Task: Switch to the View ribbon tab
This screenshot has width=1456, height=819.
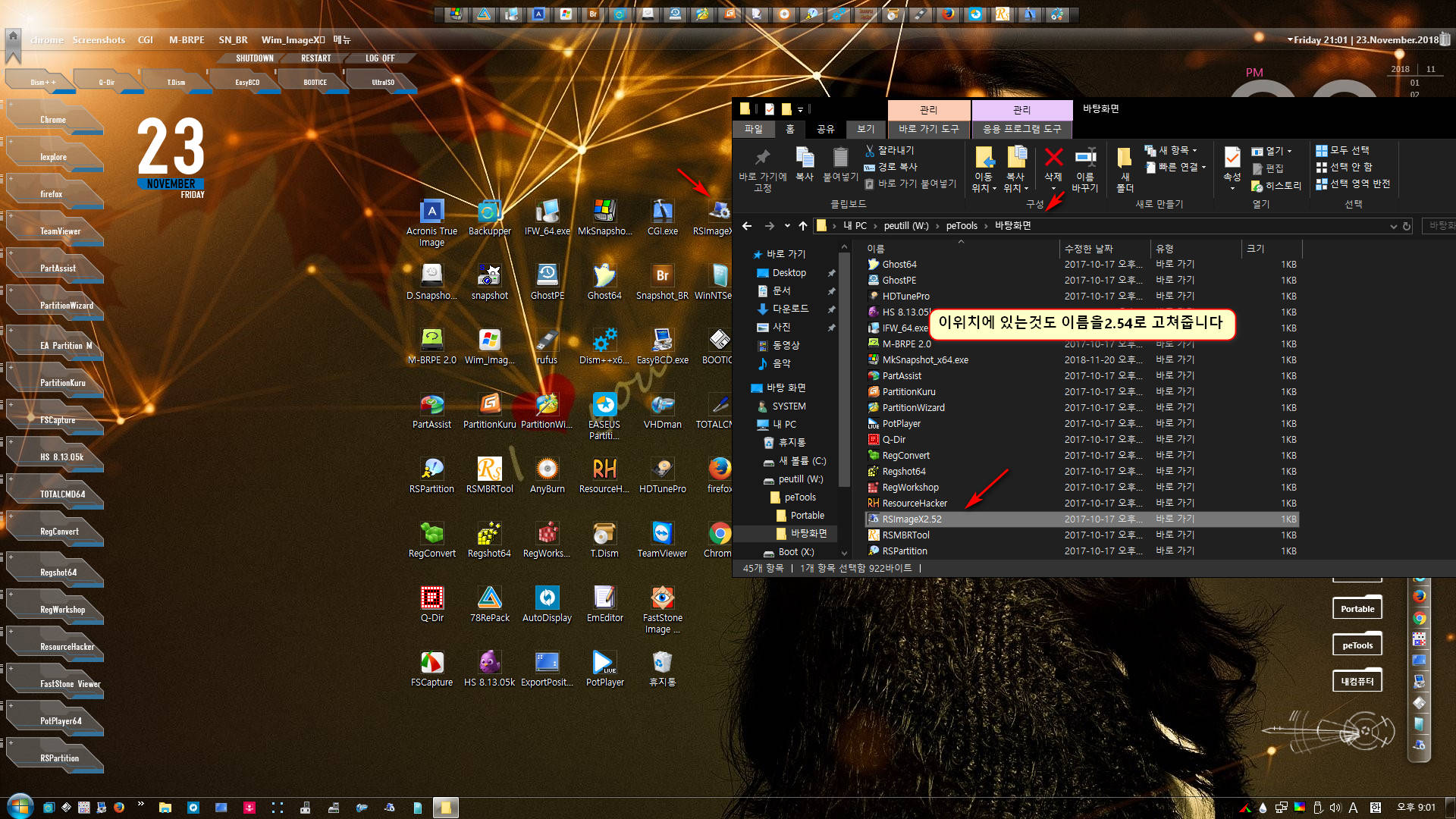Action: (x=866, y=130)
